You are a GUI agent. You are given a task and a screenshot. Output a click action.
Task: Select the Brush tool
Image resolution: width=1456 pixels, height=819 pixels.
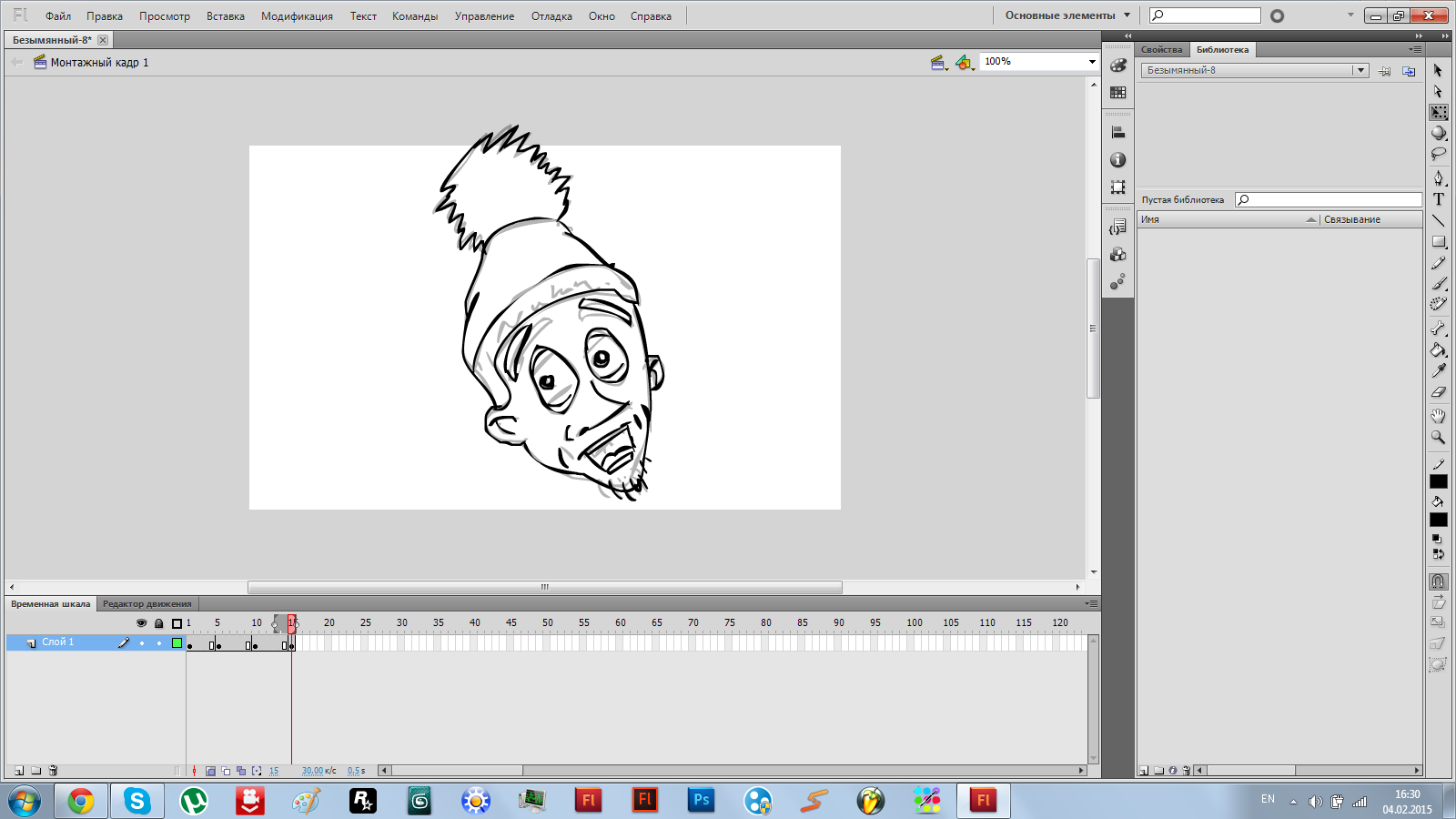[1438, 284]
